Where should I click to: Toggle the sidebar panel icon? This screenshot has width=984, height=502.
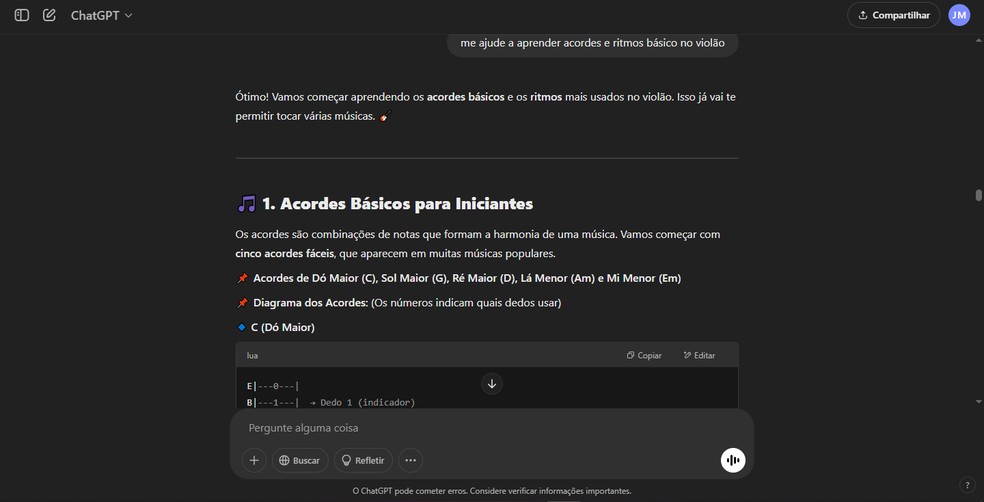[x=22, y=15]
